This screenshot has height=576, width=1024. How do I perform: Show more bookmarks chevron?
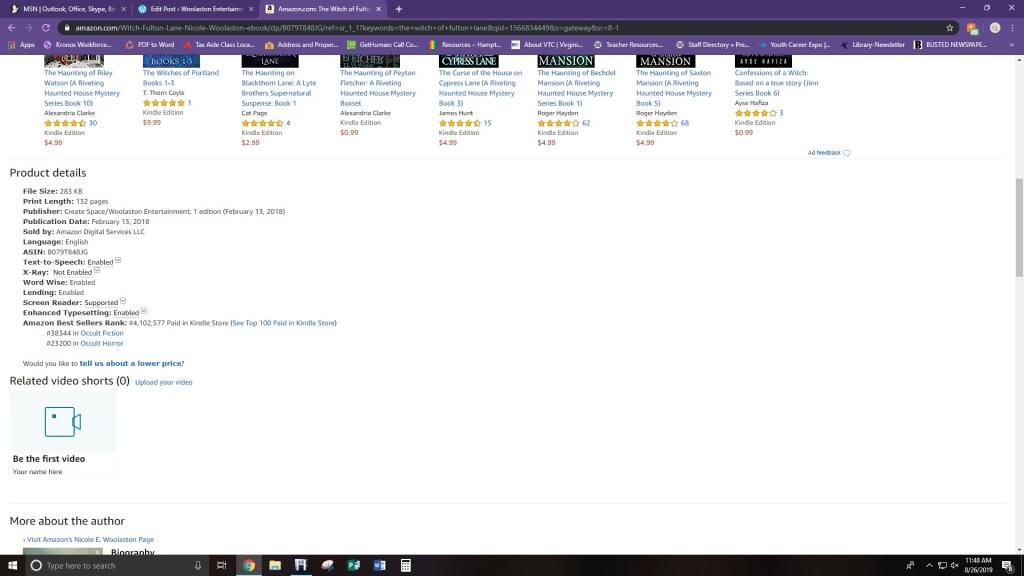[x=1012, y=44]
